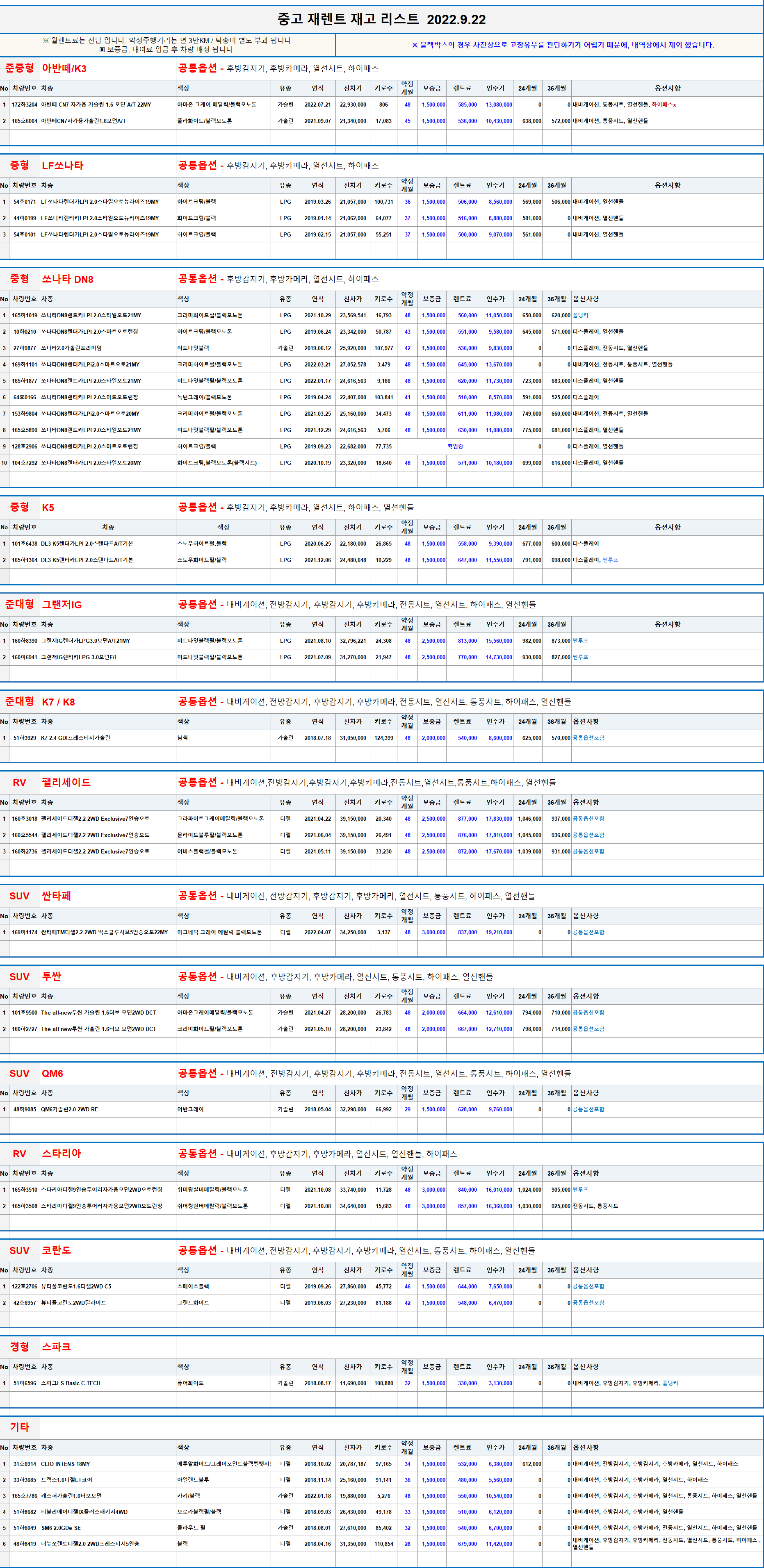Screen dimensions: 764x1568
Task: Click the 싼타페 mileage cell '3,137'
Action: coord(383,932)
